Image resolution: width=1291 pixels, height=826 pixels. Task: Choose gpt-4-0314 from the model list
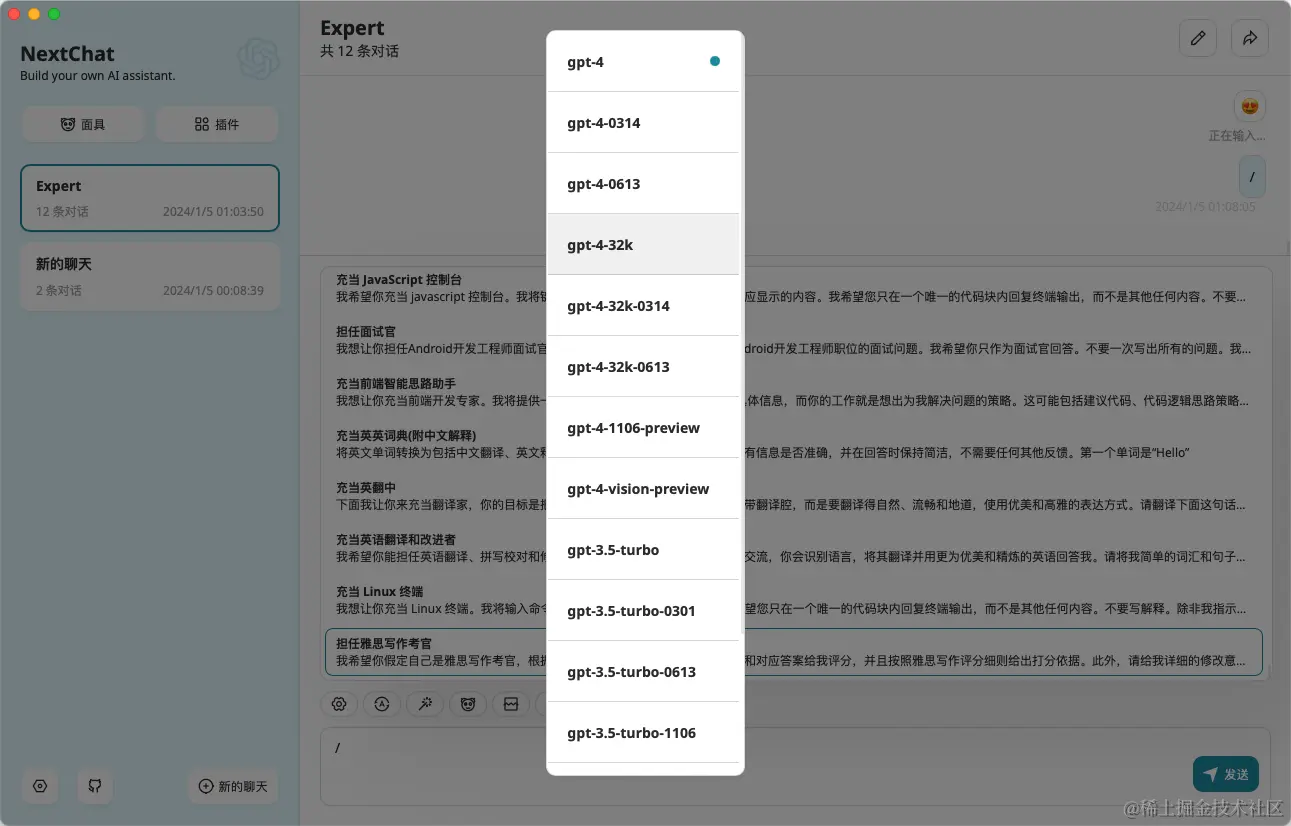643,123
